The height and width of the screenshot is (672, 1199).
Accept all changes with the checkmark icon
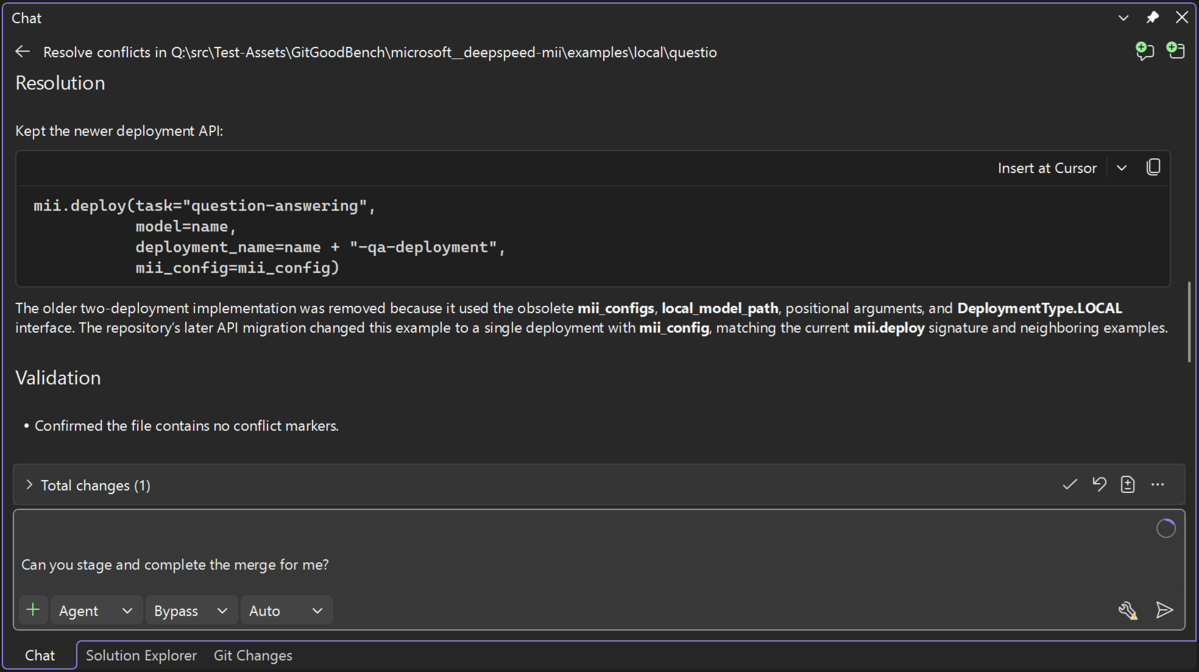1069,485
